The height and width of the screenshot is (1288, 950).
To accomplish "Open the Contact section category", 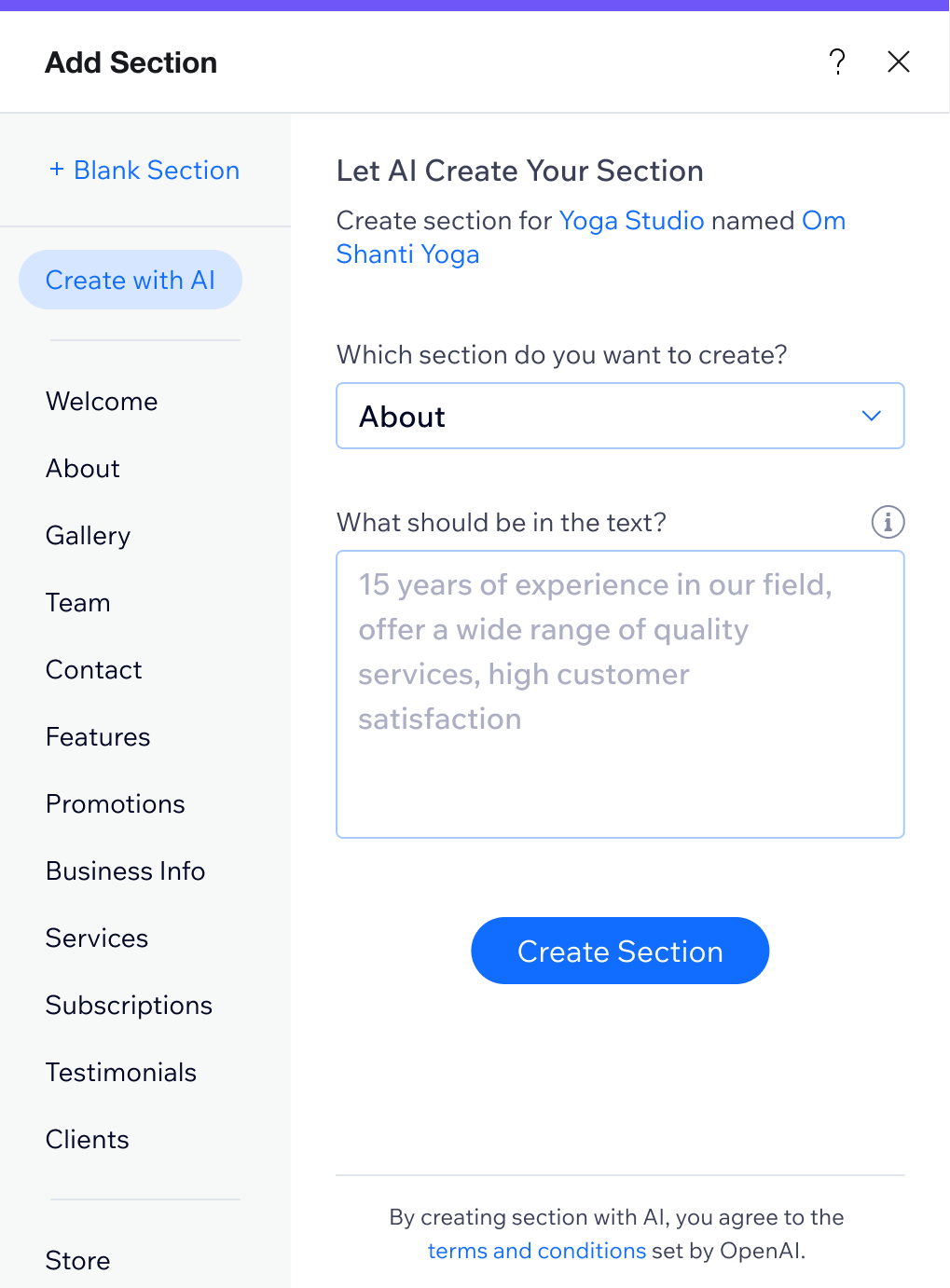I will click(94, 669).
